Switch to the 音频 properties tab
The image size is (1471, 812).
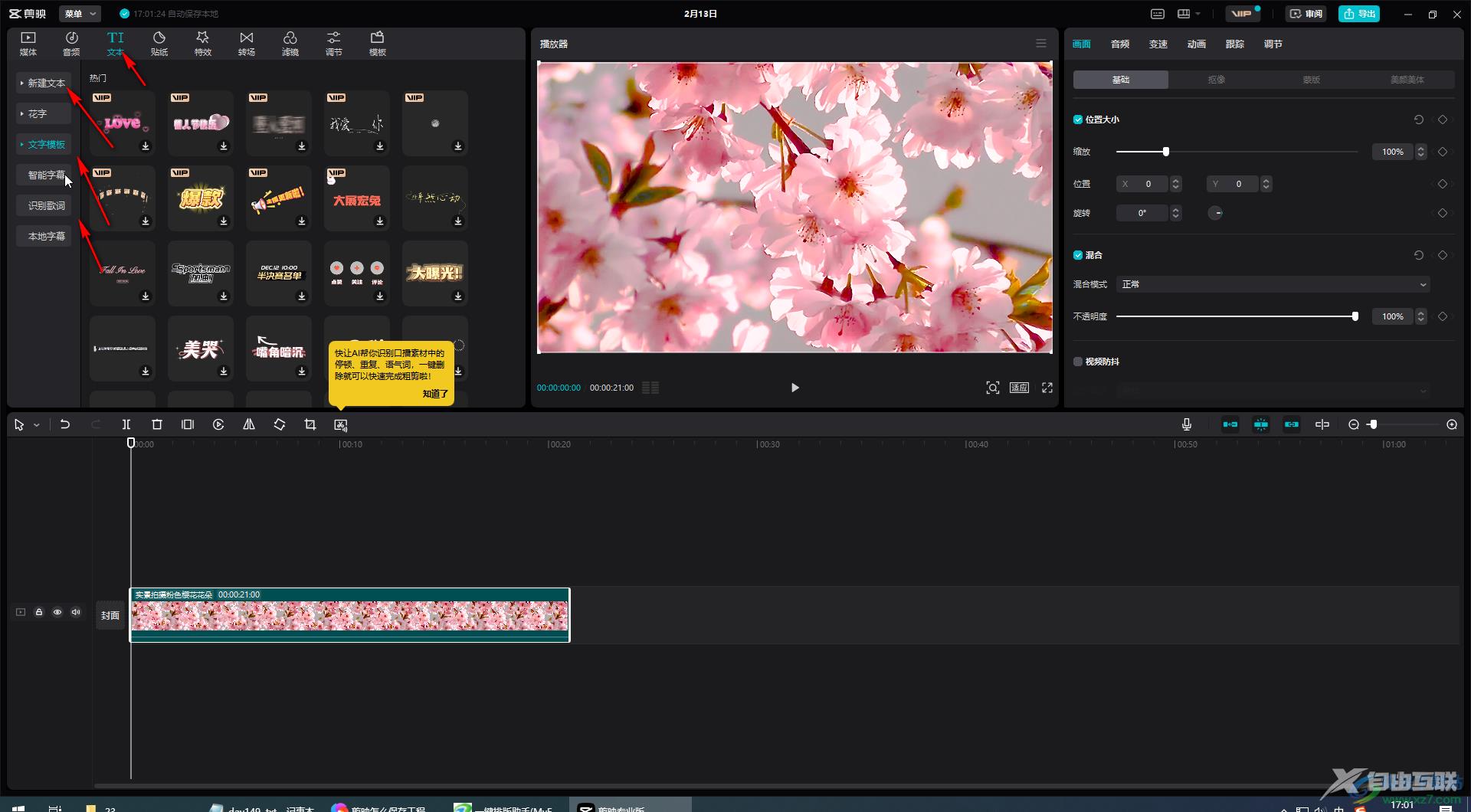coord(1120,44)
